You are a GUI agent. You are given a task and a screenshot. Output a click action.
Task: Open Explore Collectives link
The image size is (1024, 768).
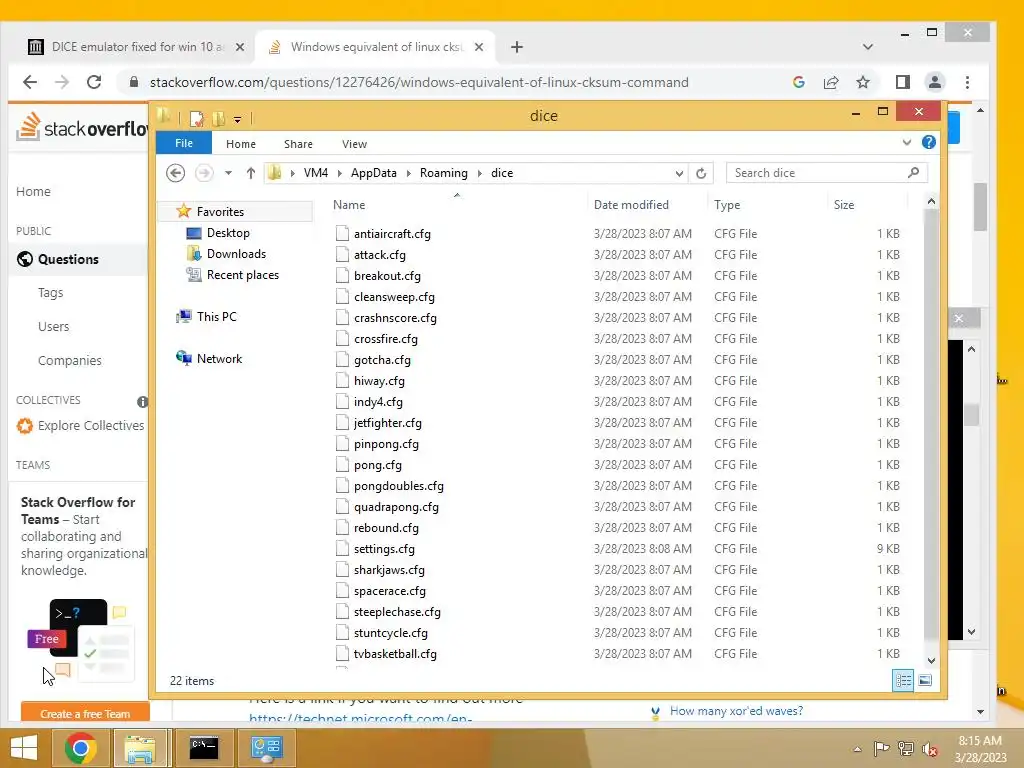[91, 426]
